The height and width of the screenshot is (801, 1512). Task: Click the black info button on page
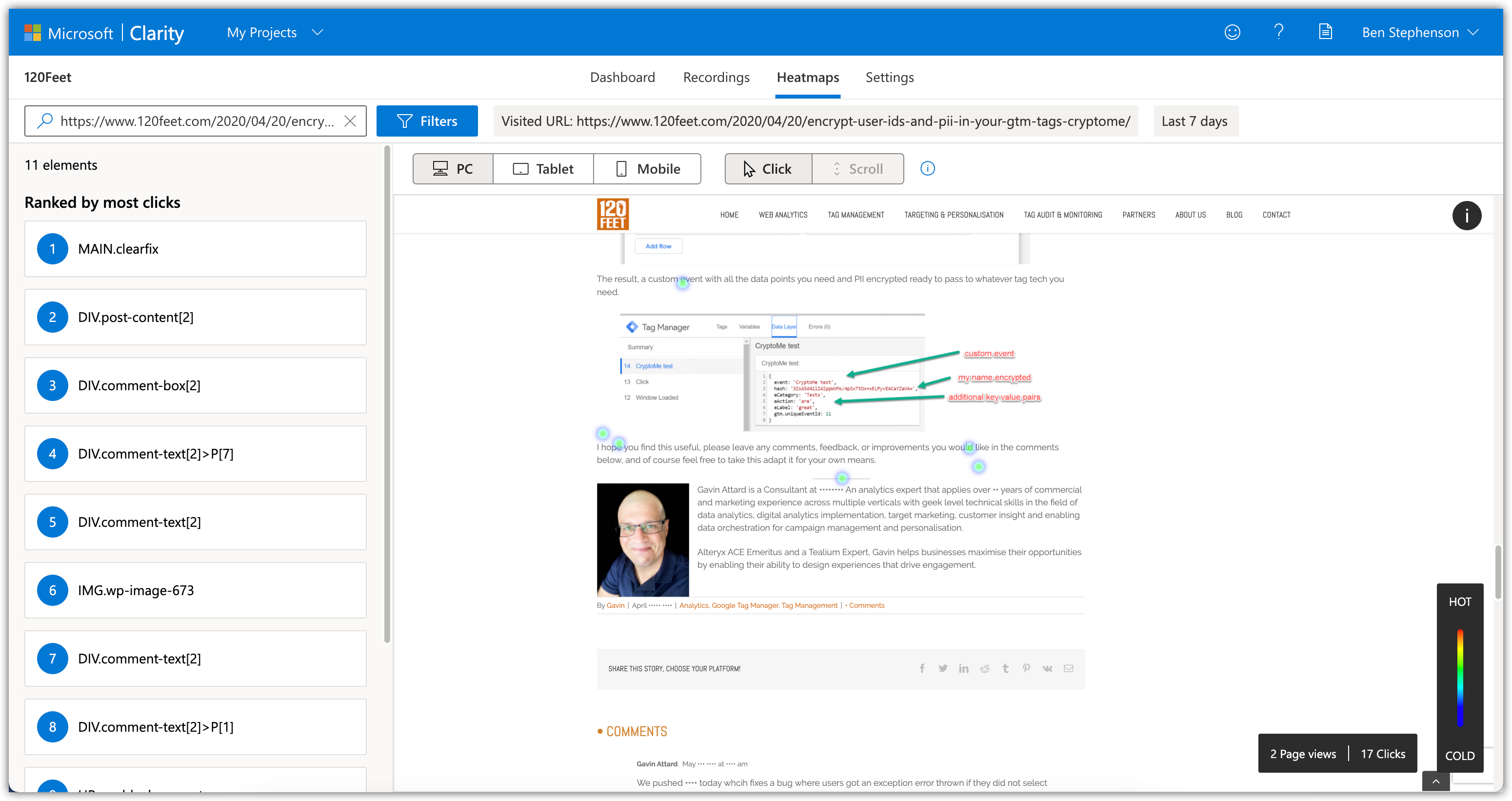pos(1466,216)
